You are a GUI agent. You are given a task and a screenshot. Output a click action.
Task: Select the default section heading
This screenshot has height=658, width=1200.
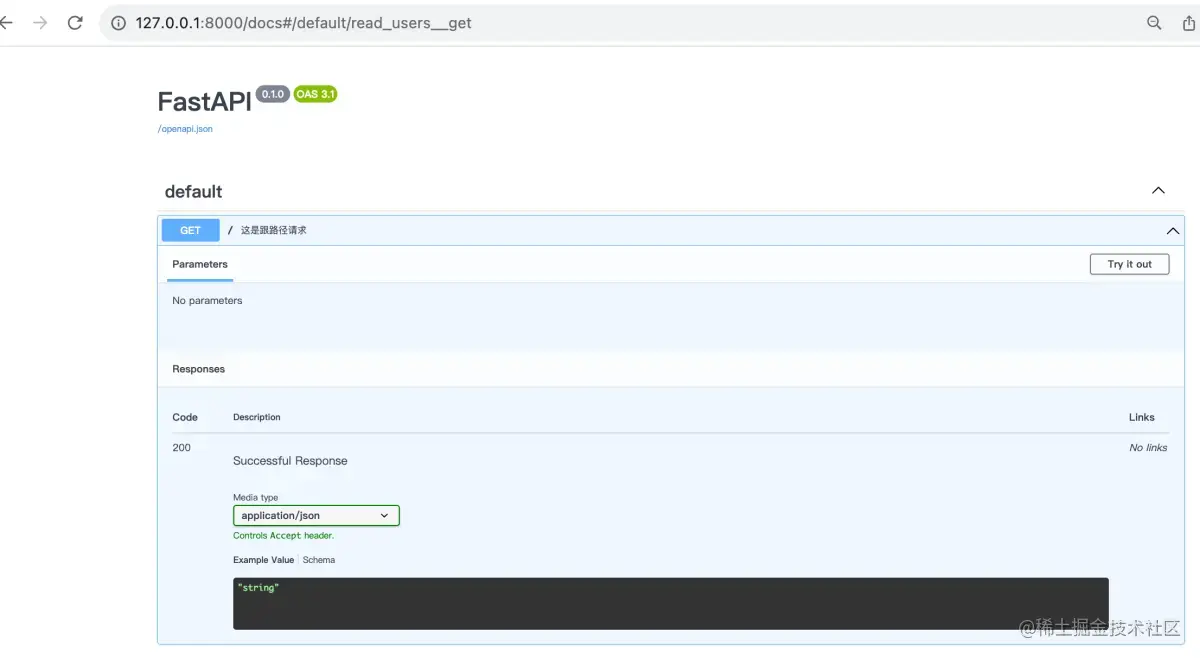tap(193, 191)
